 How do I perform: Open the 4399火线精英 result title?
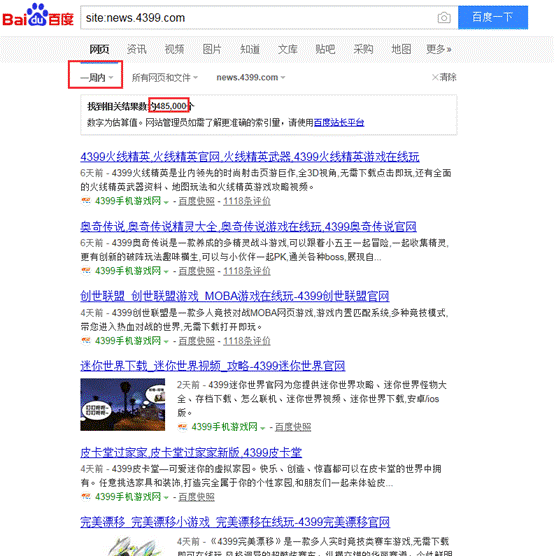(x=250, y=157)
